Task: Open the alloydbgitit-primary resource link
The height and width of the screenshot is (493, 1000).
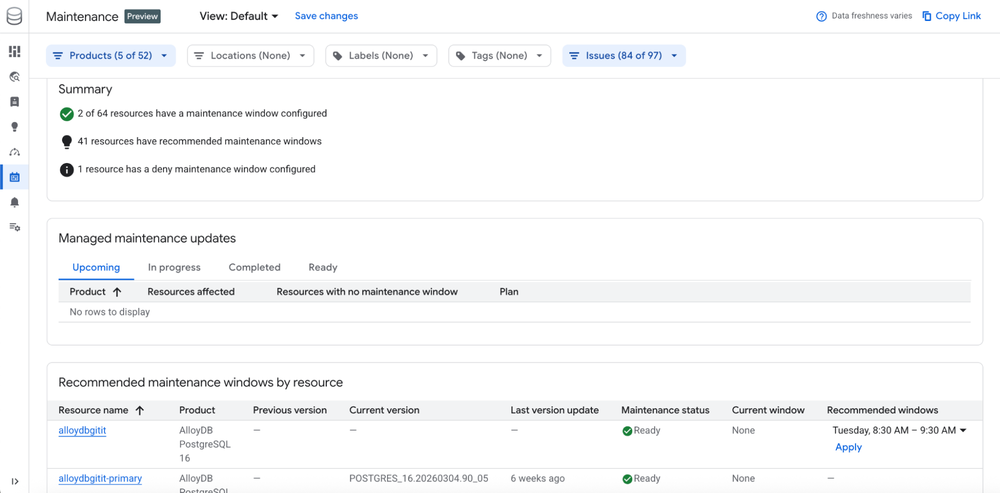Action: coord(100,478)
